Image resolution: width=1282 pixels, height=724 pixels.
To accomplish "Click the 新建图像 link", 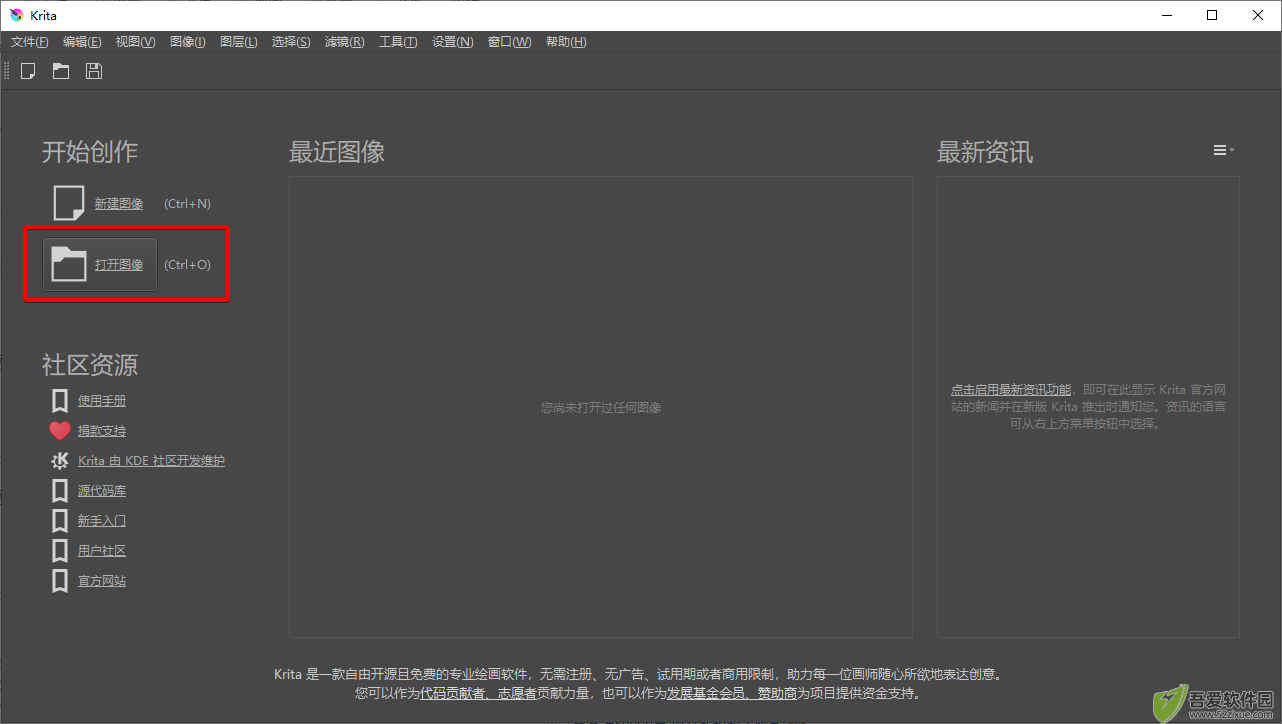I will [119, 204].
